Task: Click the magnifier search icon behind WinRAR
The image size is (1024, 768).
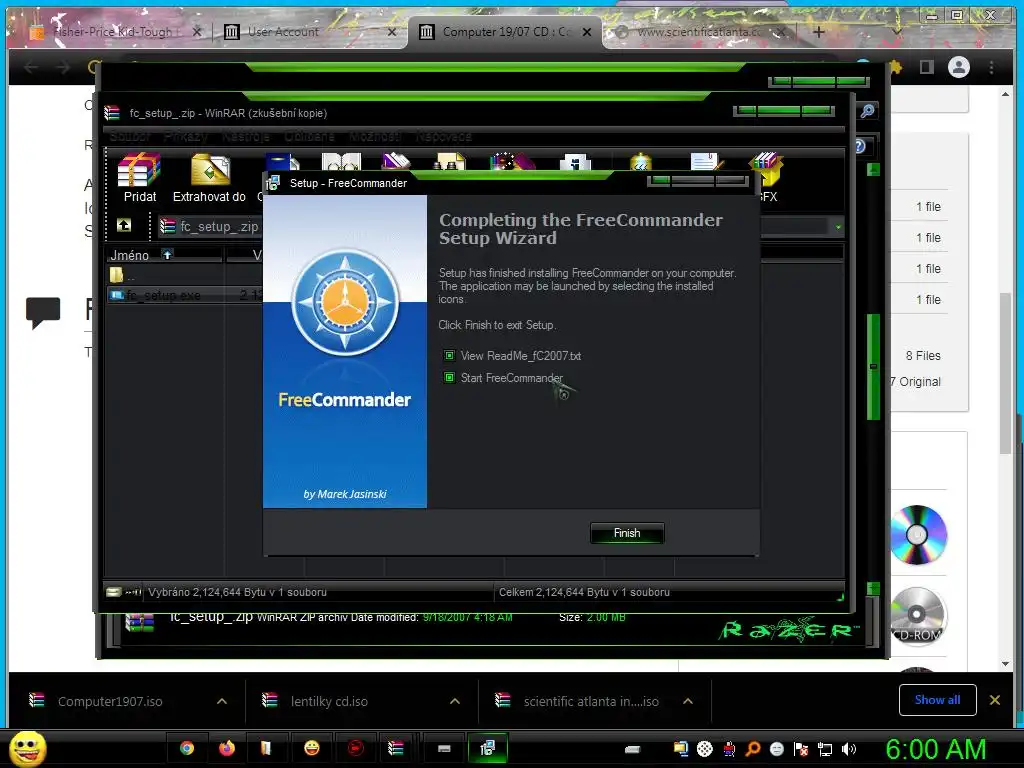Action: [867, 111]
